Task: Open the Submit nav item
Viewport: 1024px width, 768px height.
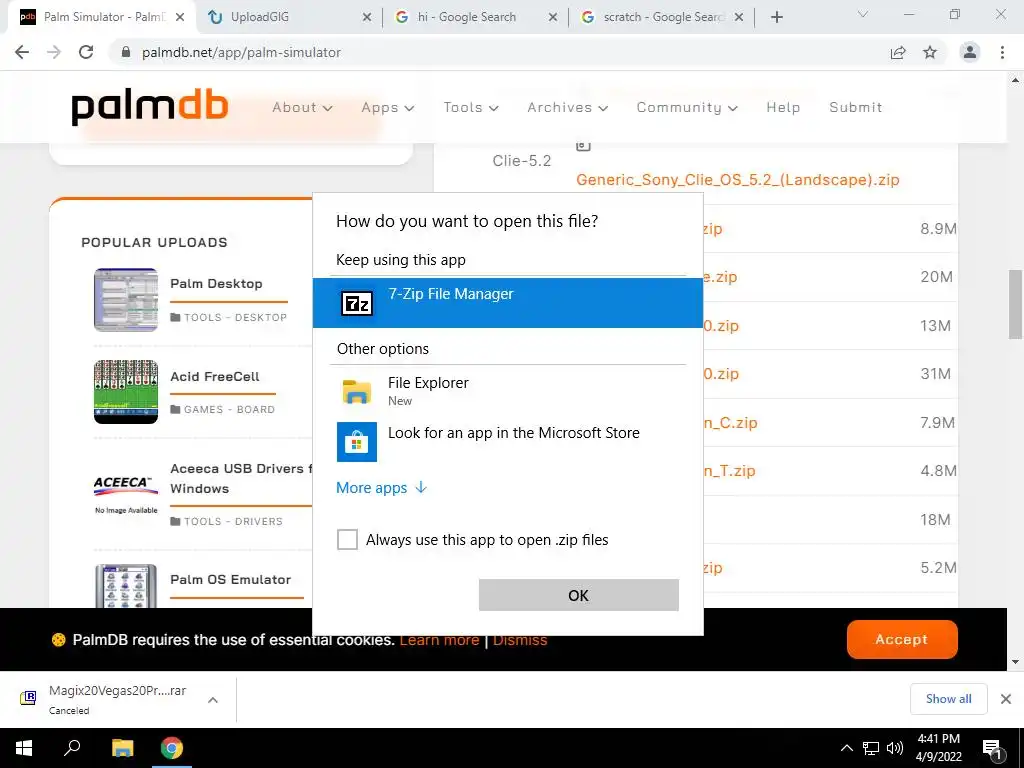Action: (x=856, y=108)
